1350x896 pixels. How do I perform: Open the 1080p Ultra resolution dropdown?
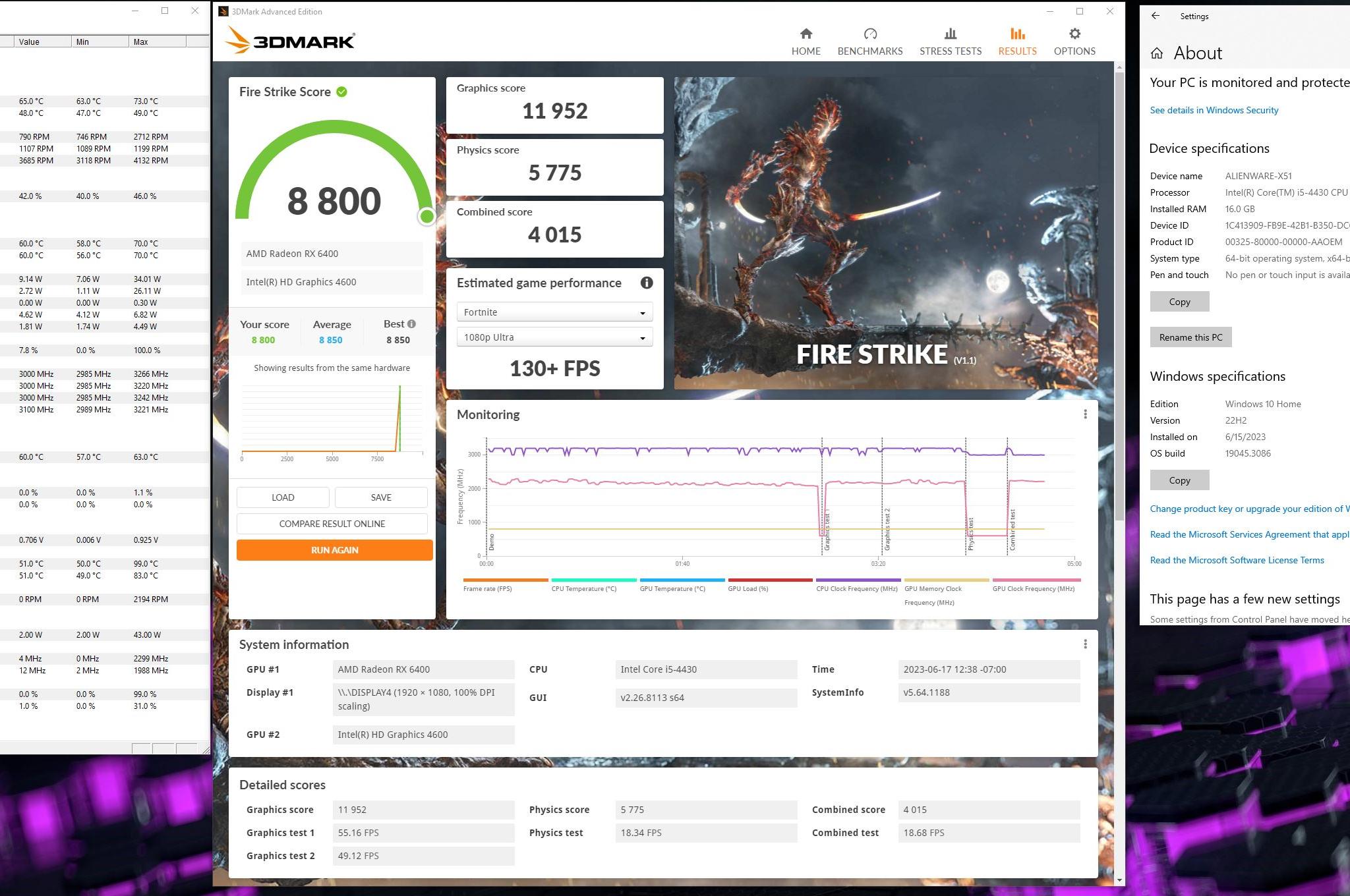click(554, 337)
